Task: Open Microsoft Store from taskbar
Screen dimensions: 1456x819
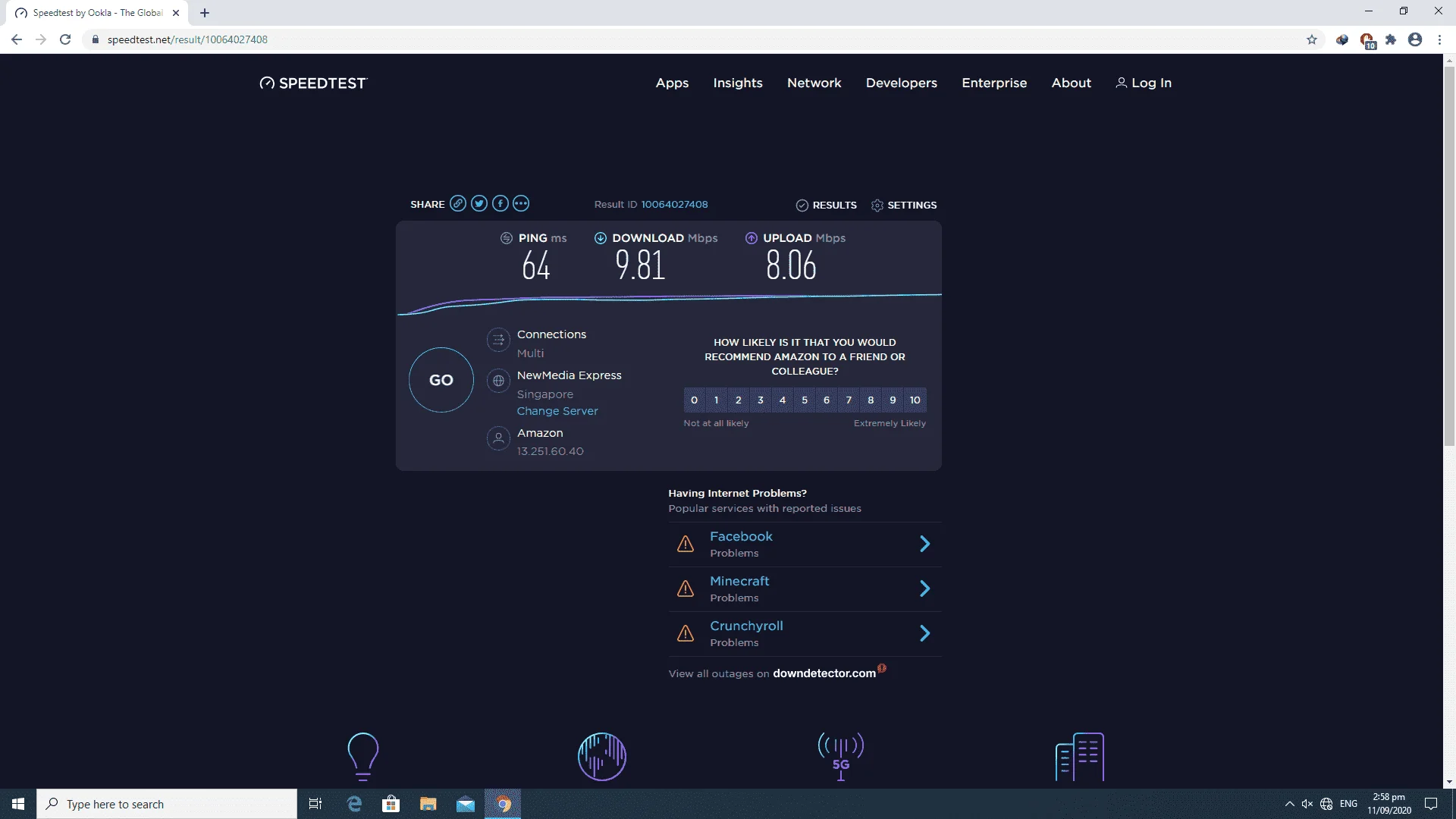Action: click(391, 804)
